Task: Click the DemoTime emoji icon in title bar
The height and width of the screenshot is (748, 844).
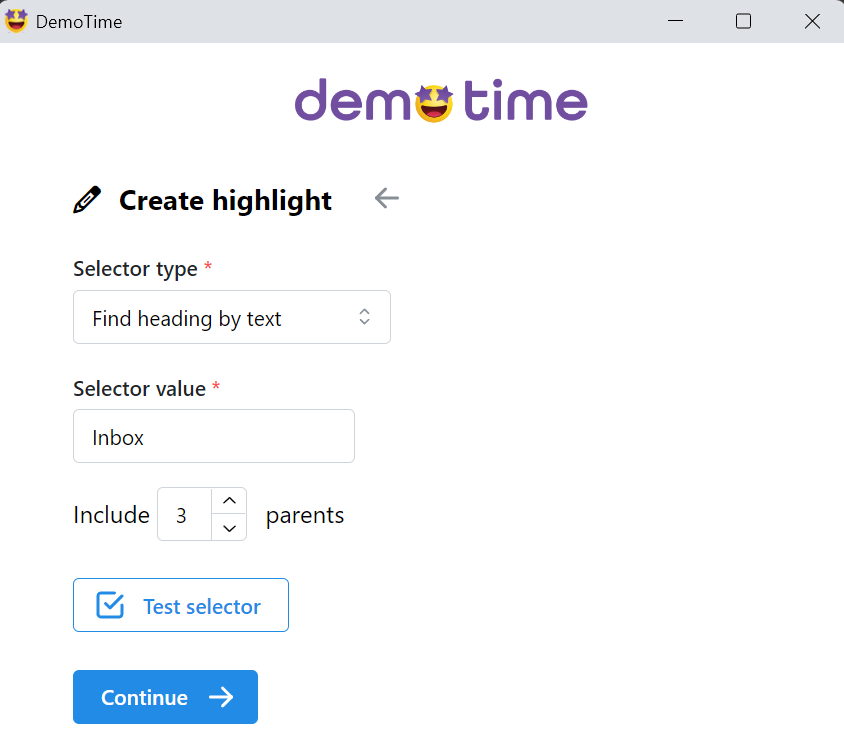Action: coord(16,21)
